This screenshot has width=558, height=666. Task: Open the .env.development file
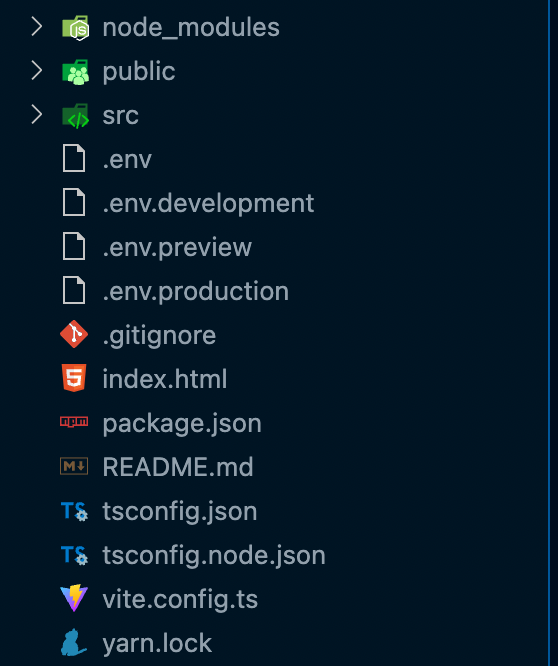[208, 203]
